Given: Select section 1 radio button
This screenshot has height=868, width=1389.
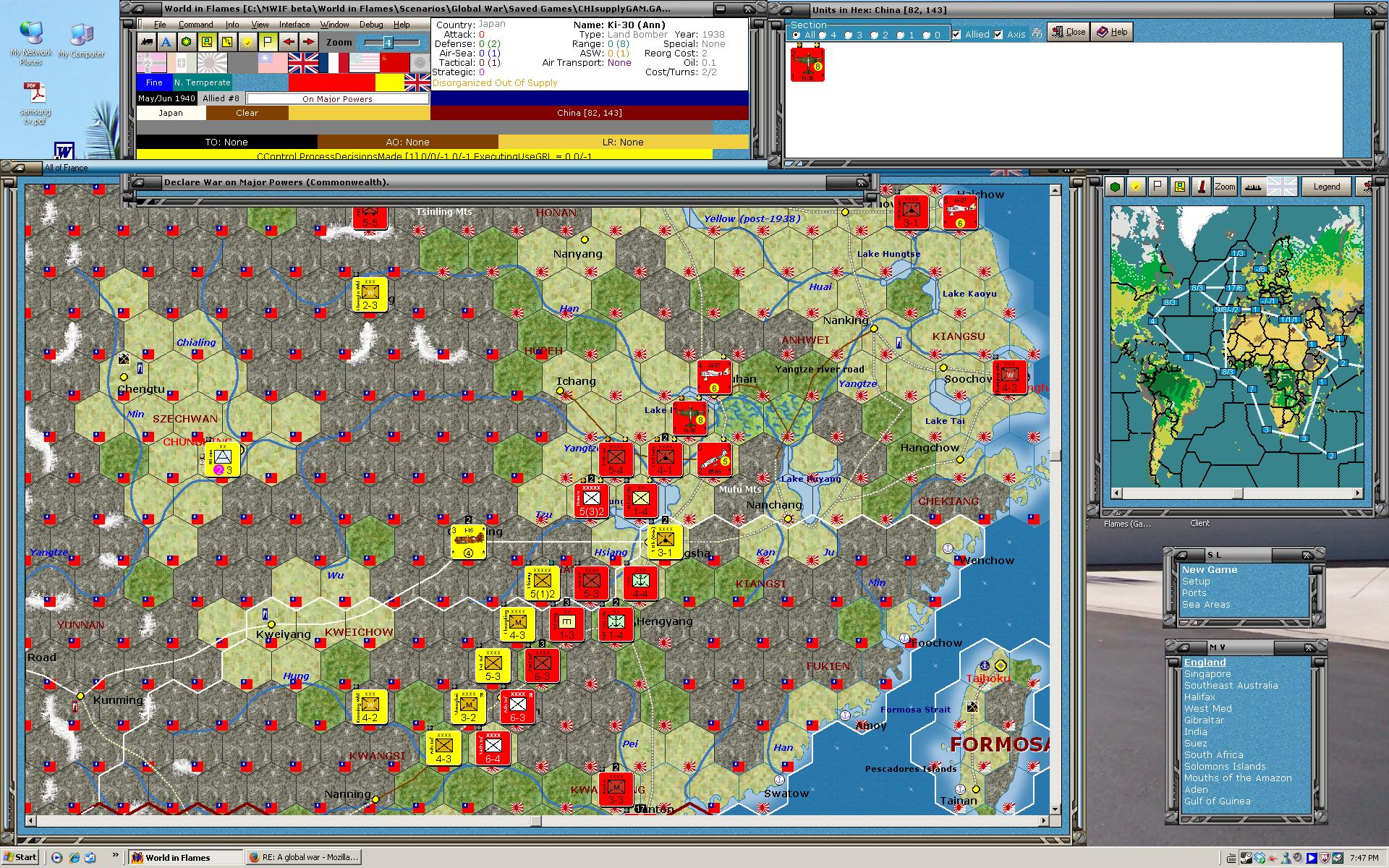Looking at the screenshot, I should click(x=900, y=35).
